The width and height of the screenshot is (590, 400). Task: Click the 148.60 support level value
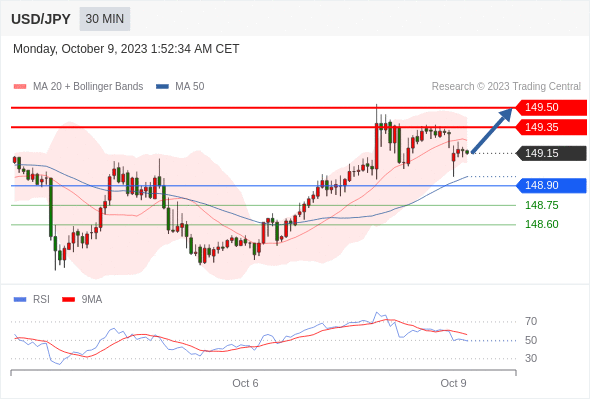click(542, 224)
